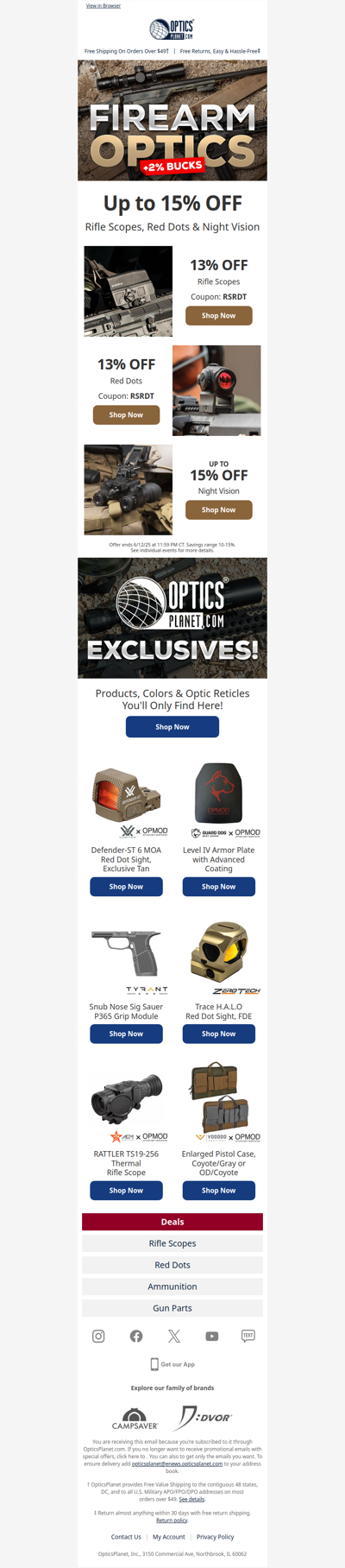
Task: Click the RATTLER thermal scope product image
Action: pos(126,1099)
